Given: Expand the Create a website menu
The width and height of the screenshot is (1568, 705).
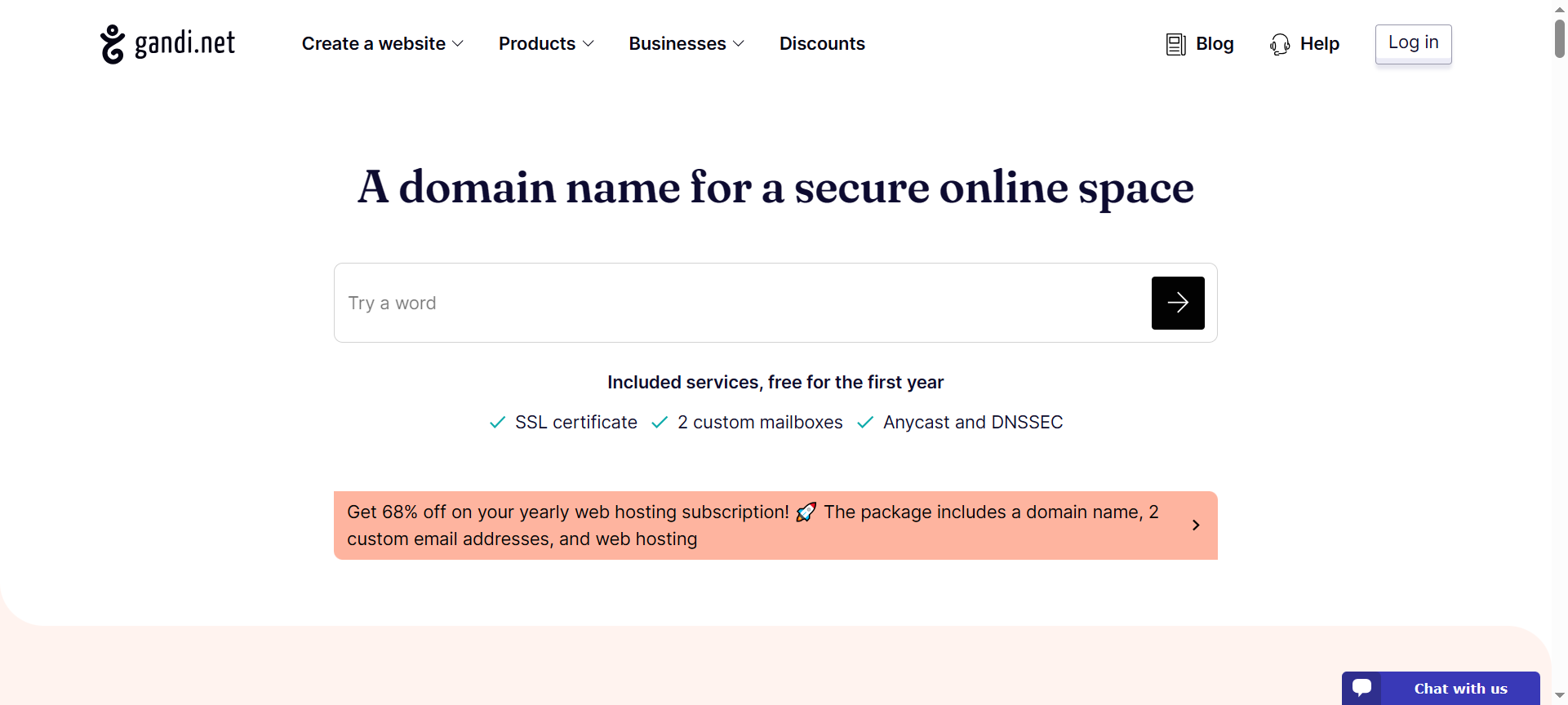Looking at the screenshot, I should [x=382, y=44].
